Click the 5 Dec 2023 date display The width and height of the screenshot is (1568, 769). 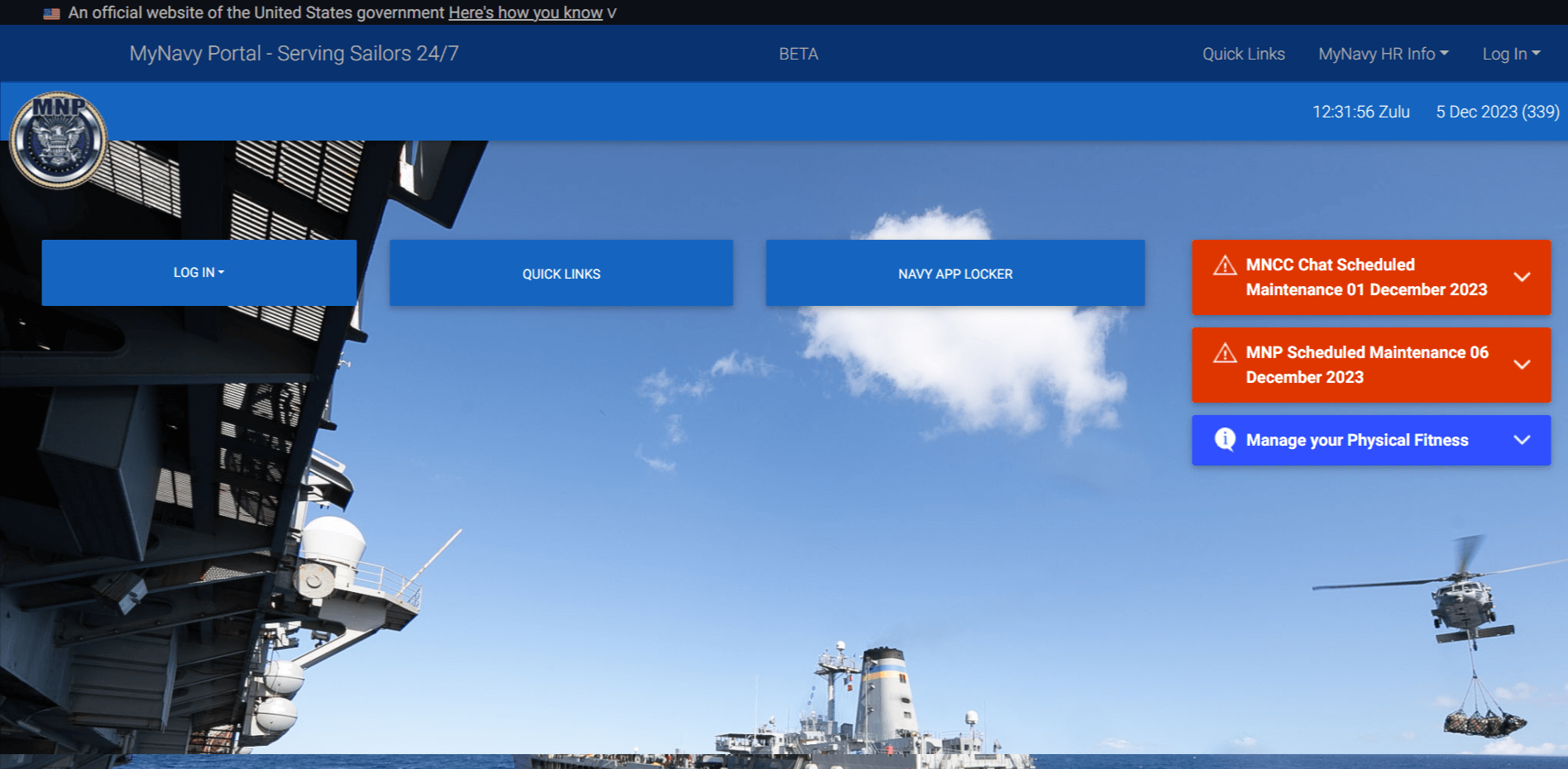coord(1497,112)
